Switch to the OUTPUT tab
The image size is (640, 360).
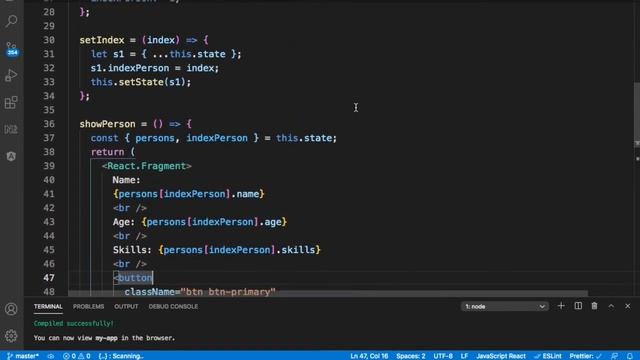coord(126,307)
